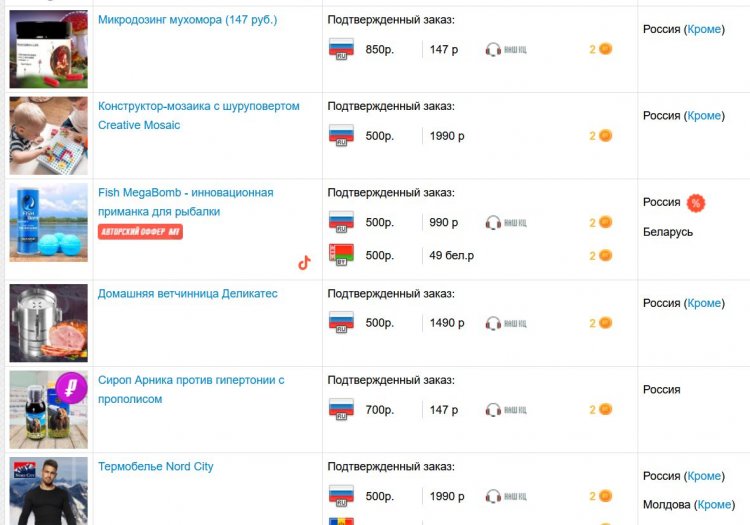Click the Сироп Арника product thumbnail
Image resolution: width=750 pixels, height=525 pixels.
49,410
